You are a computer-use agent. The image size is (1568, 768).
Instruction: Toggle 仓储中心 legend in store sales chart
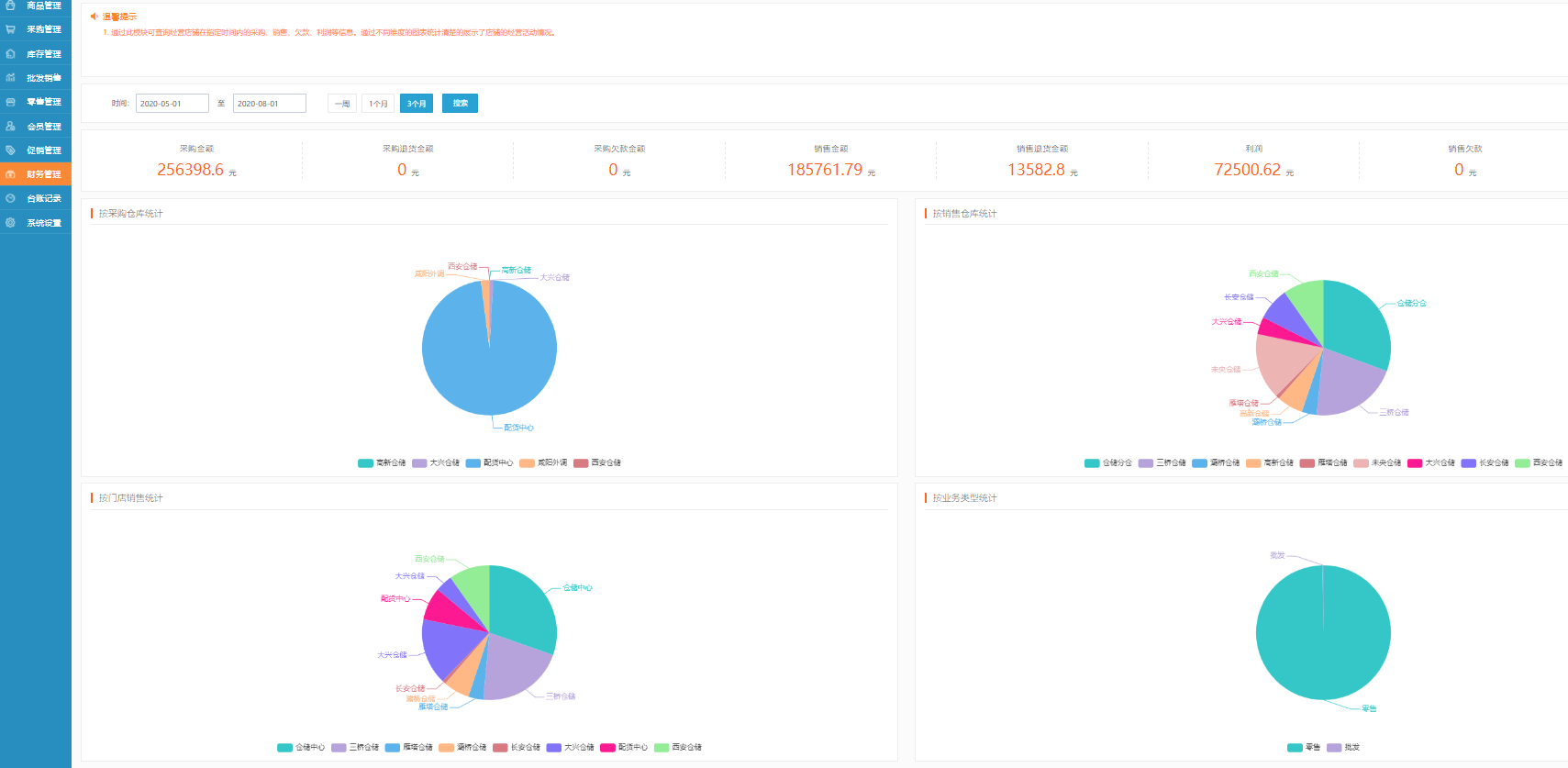pyautogui.click(x=301, y=748)
